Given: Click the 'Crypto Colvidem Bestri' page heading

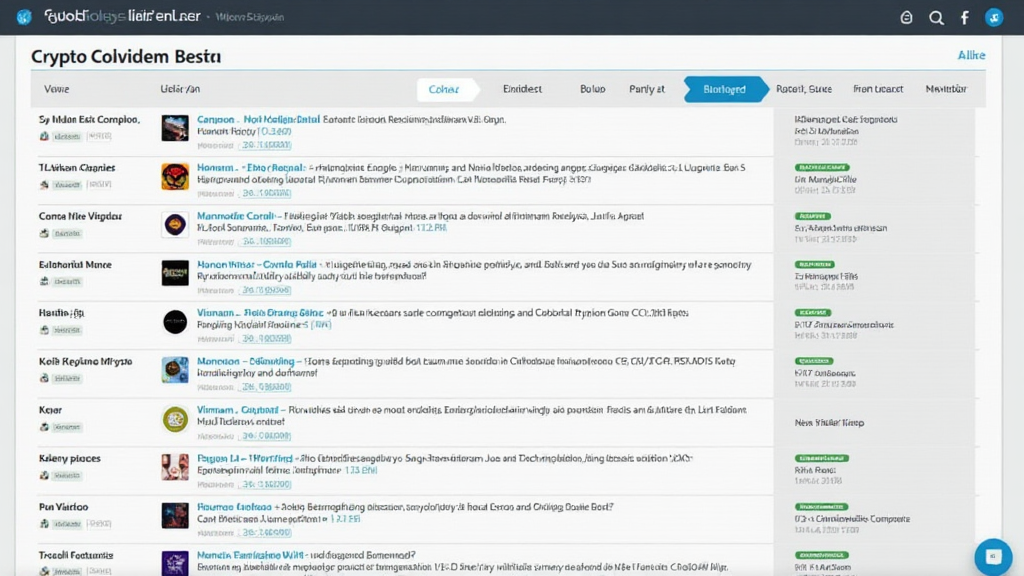Looking at the screenshot, I should tap(126, 57).
